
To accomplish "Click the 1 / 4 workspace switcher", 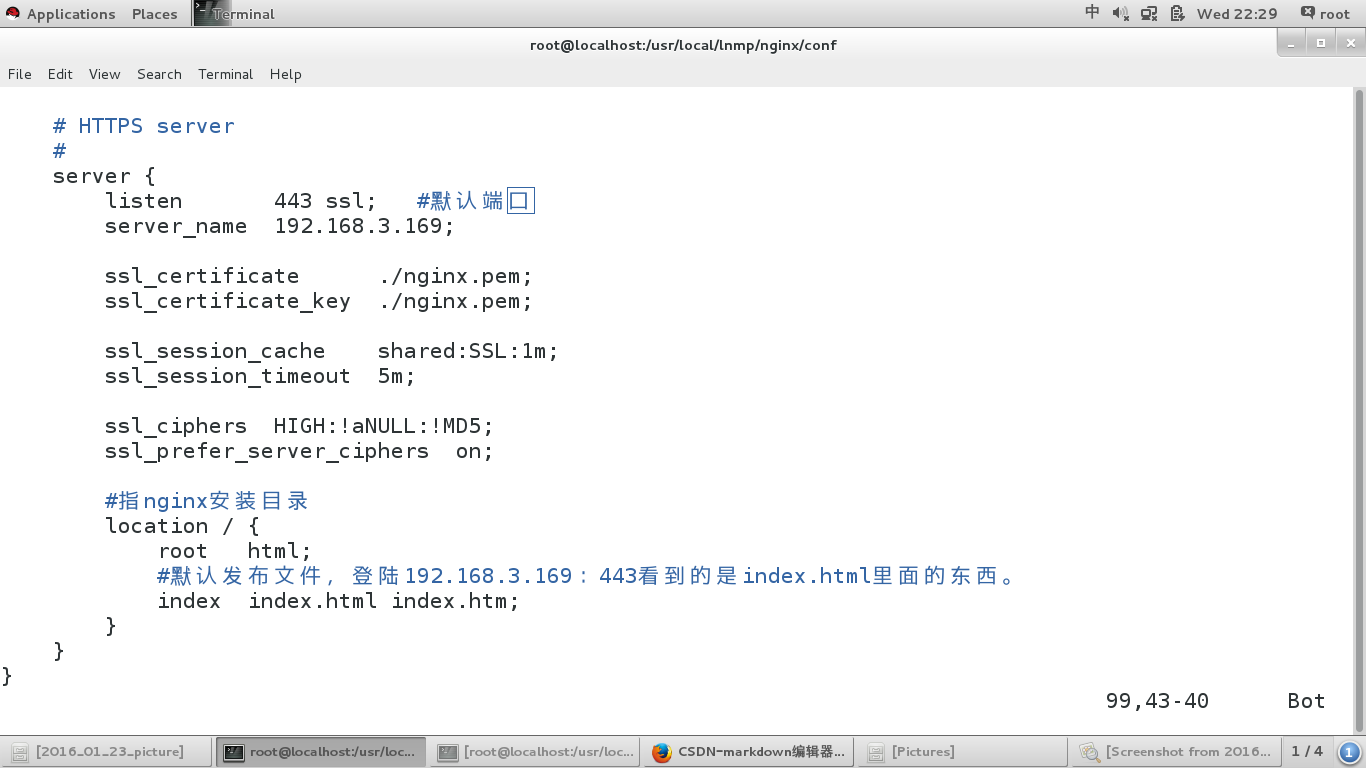I will [x=1307, y=751].
